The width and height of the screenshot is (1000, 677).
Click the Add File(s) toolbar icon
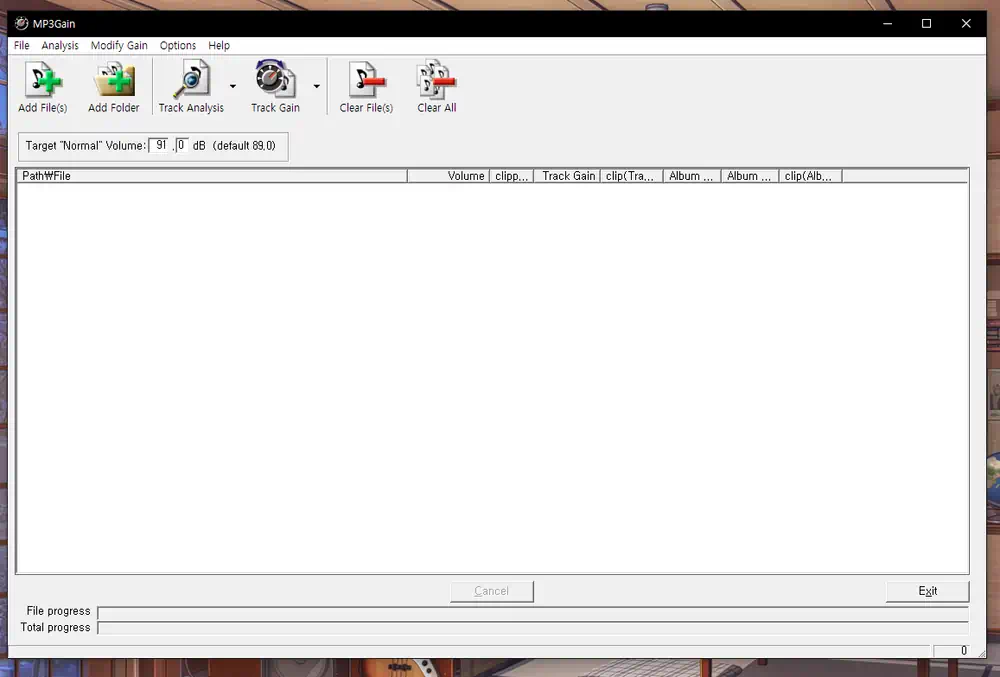[43, 87]
